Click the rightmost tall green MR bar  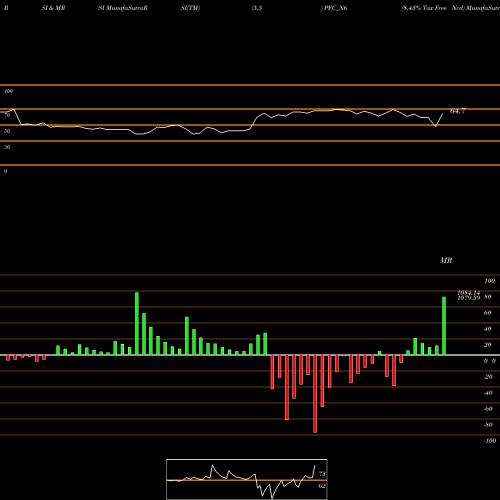click(444, 326)
